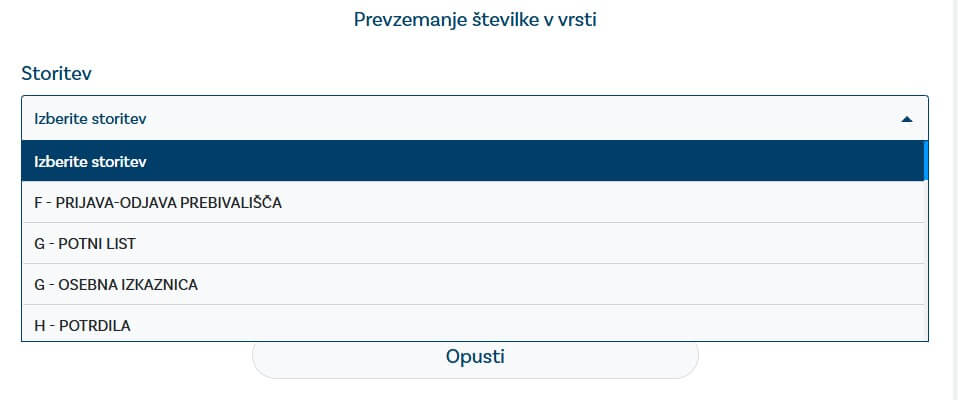Click the blue scrollbar thumb in dropdown list

pos(926,161)
